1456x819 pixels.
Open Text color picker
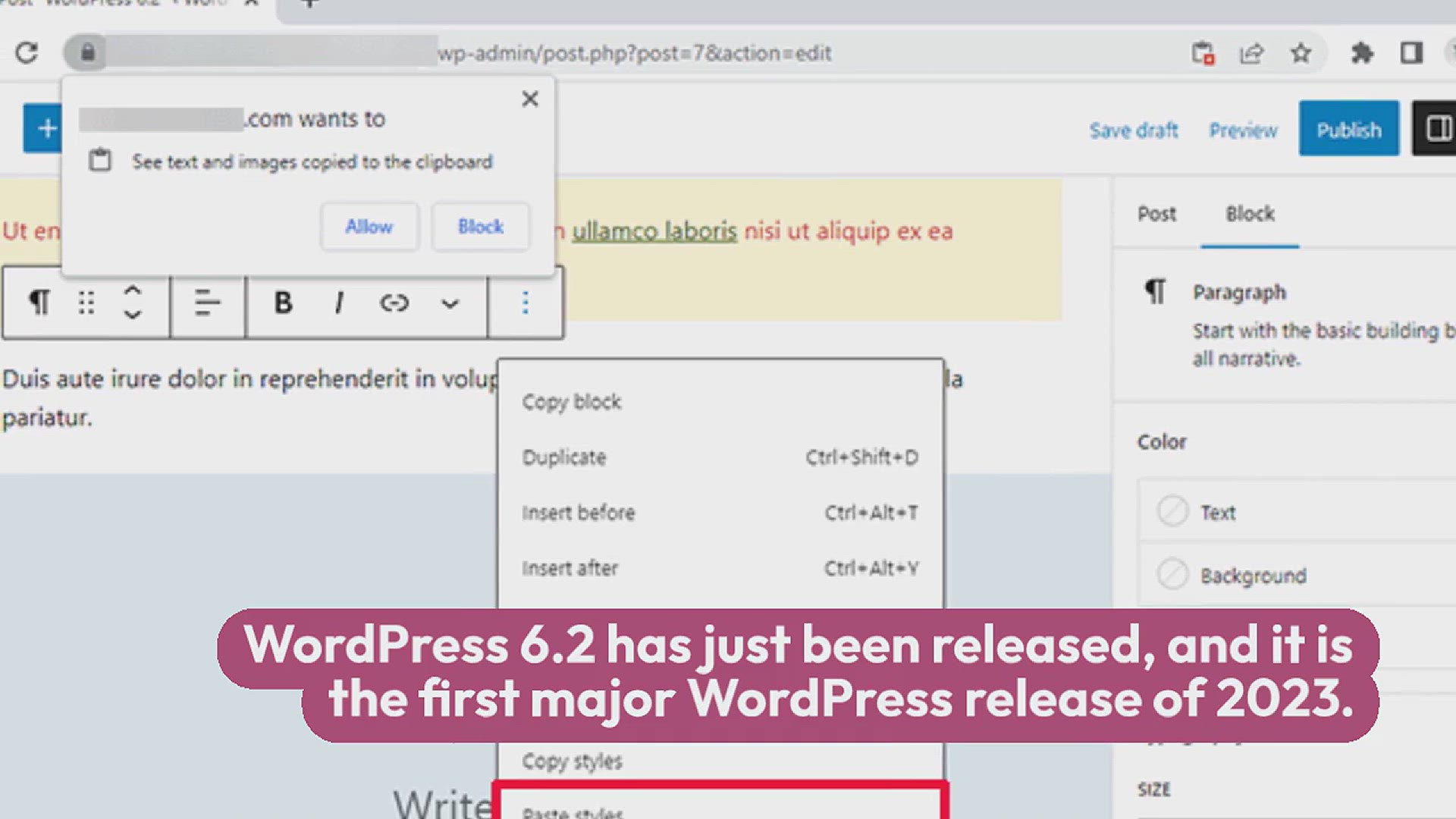pyautogui.click(x=1297, y=512)
